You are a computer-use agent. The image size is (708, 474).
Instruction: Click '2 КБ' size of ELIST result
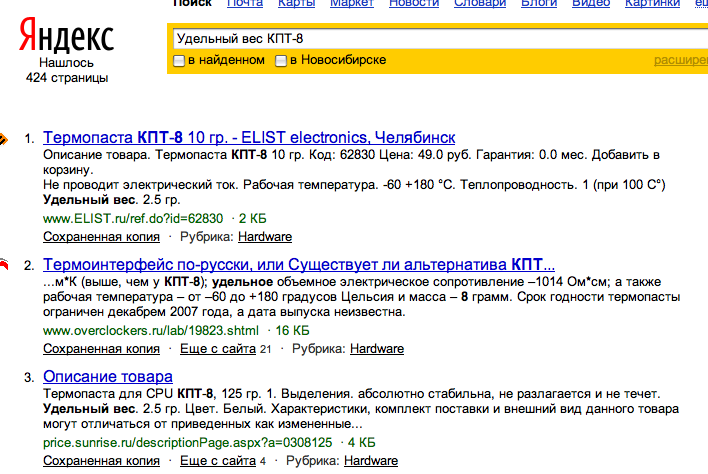(252, 218)
